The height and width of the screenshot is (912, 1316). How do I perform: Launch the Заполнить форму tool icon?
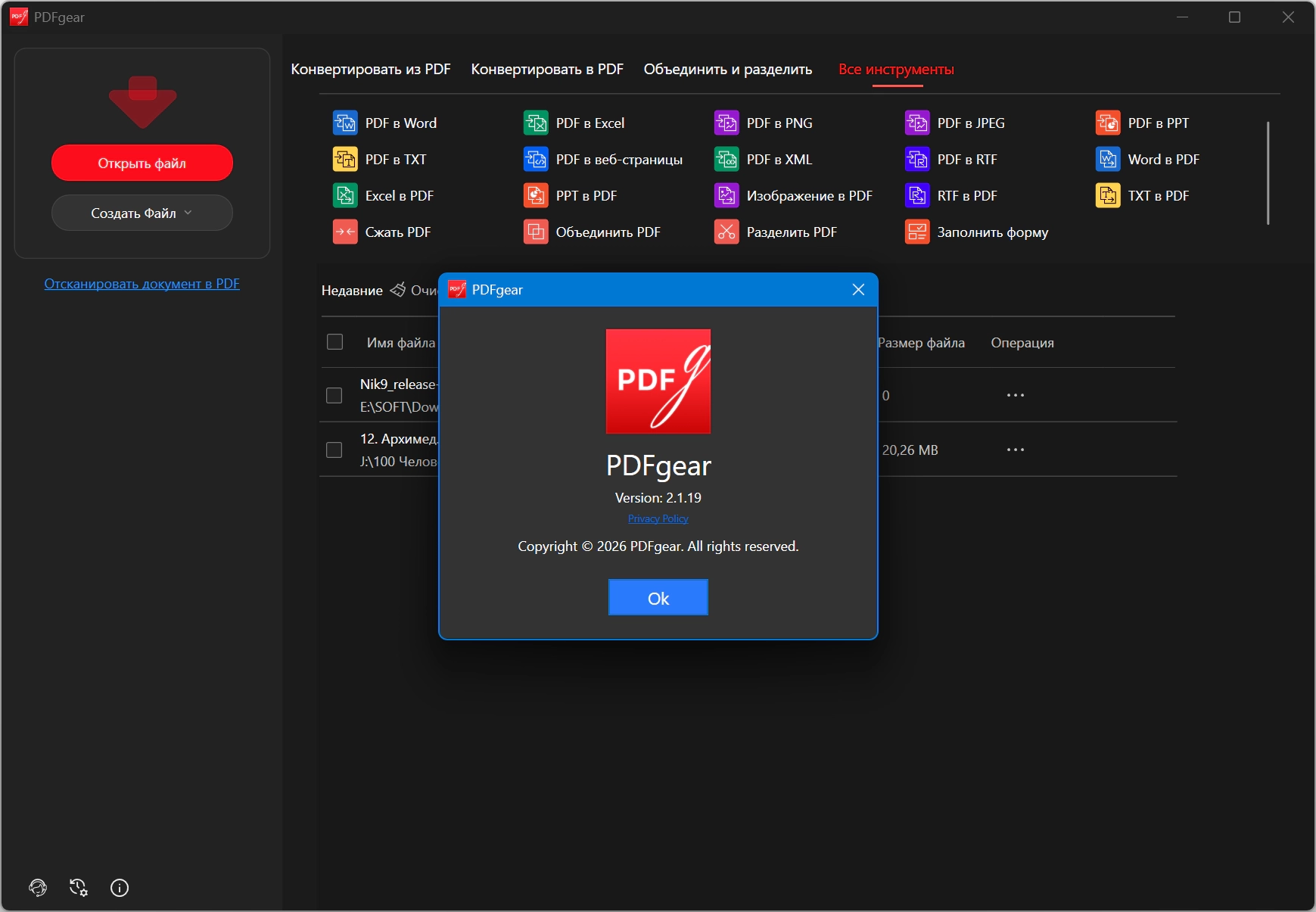click(917, 232)
